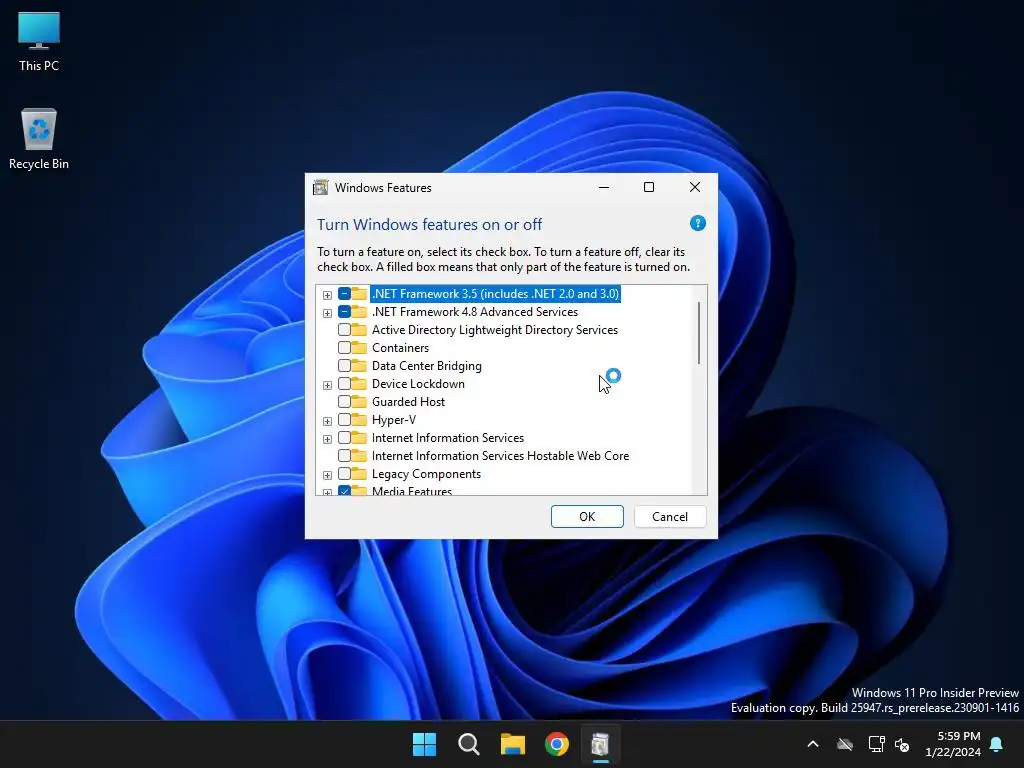Expand the Hyper-V node

[327, 421]
